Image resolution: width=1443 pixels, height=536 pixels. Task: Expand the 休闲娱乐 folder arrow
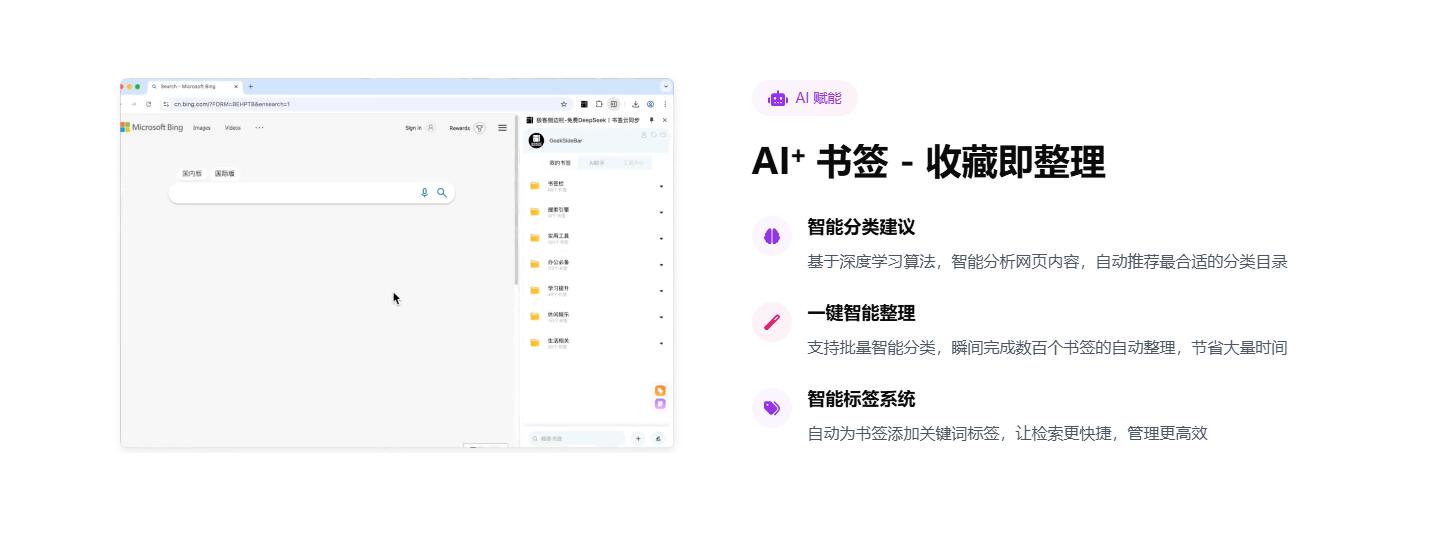coord(661,317)
